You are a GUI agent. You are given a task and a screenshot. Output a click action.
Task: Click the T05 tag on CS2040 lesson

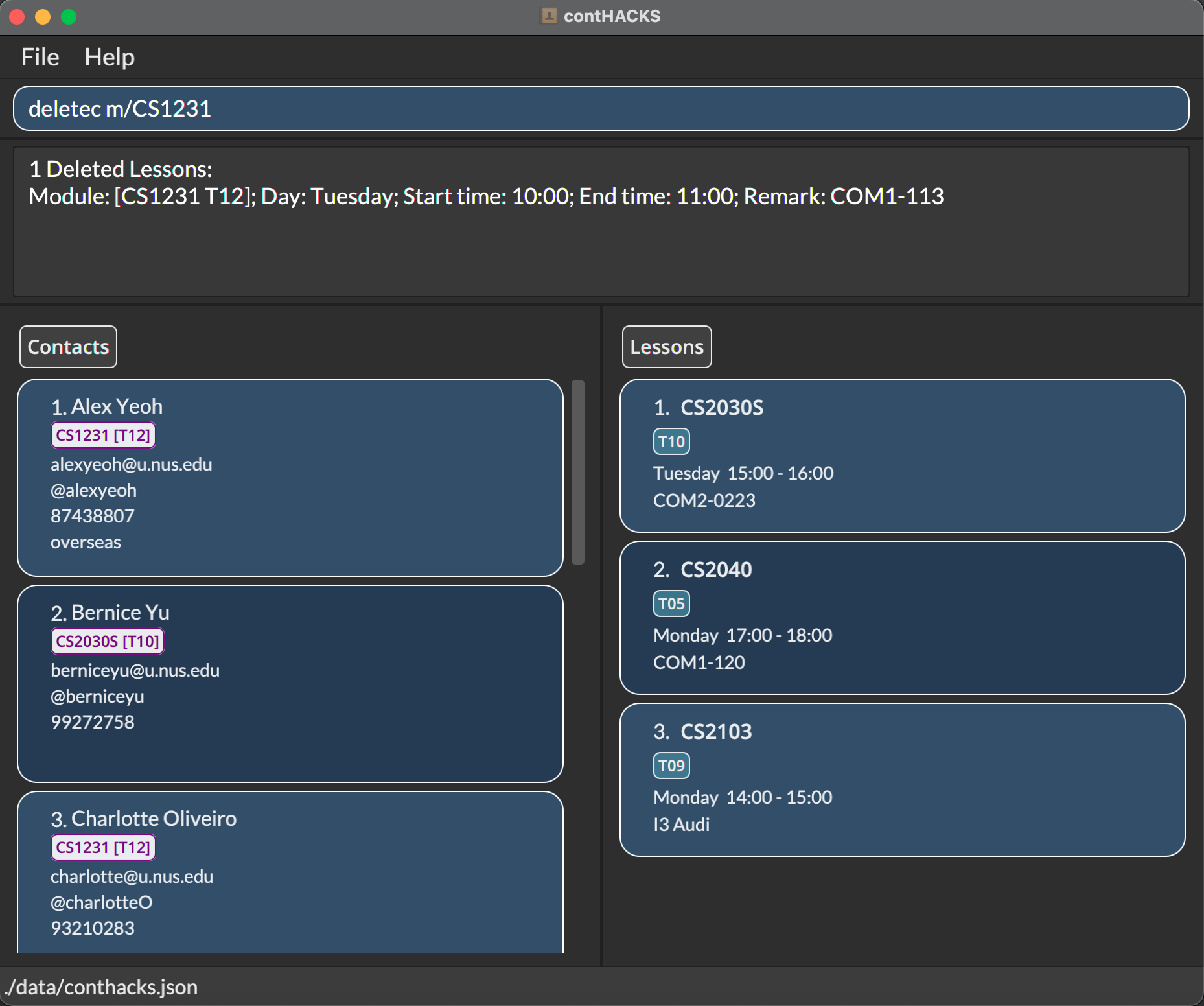pos(671,603)
